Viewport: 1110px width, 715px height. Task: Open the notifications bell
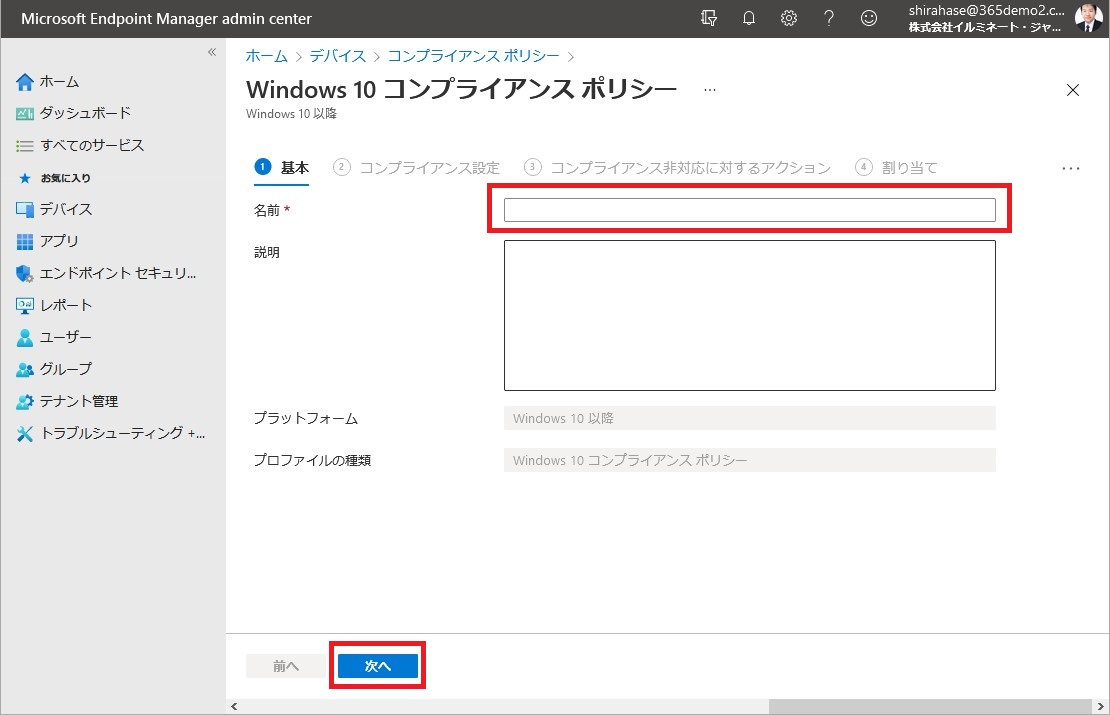click(x=748, y=18)
